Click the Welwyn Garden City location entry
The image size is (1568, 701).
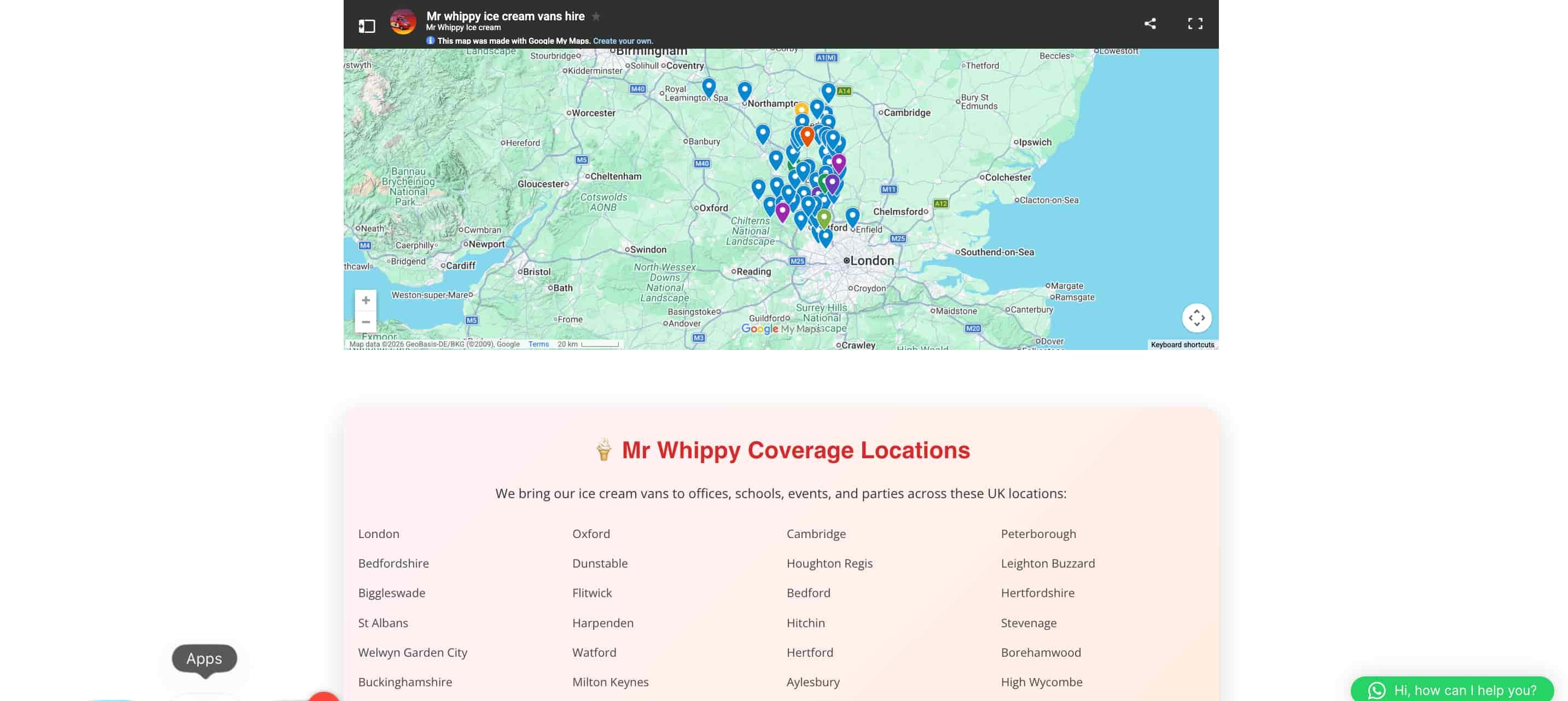[x=412, y=652]
